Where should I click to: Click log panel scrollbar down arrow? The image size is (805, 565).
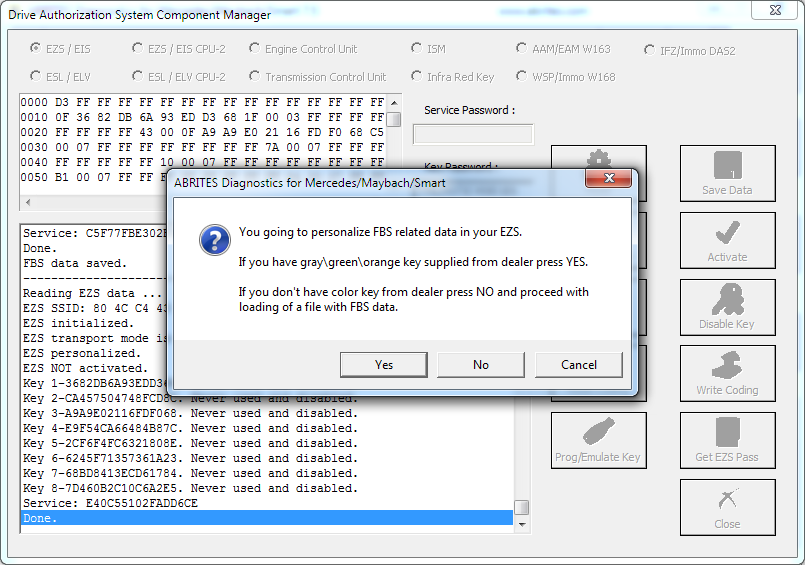point(522,524)
